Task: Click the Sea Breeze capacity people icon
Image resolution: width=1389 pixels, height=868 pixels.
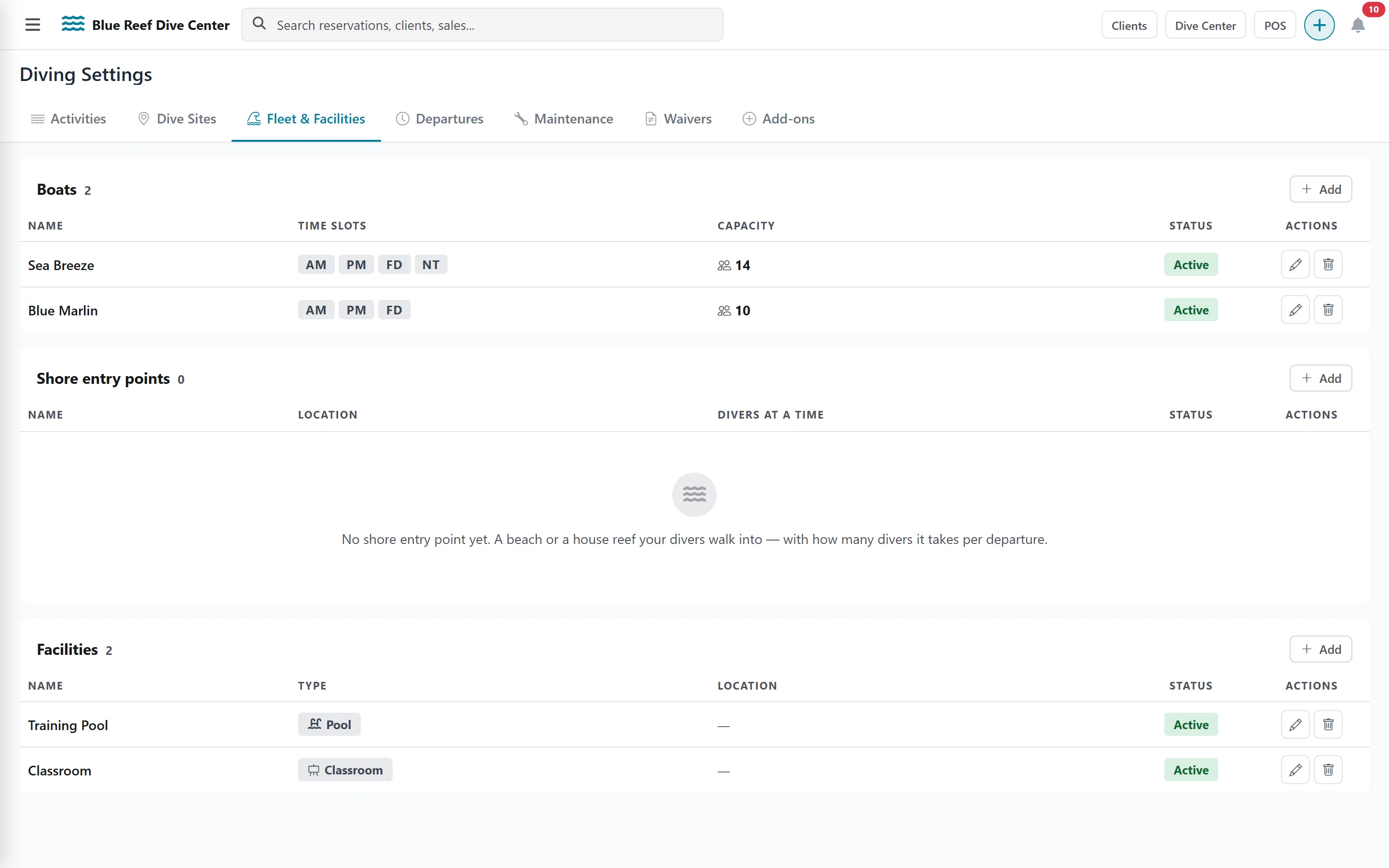Action: (724, 265)
